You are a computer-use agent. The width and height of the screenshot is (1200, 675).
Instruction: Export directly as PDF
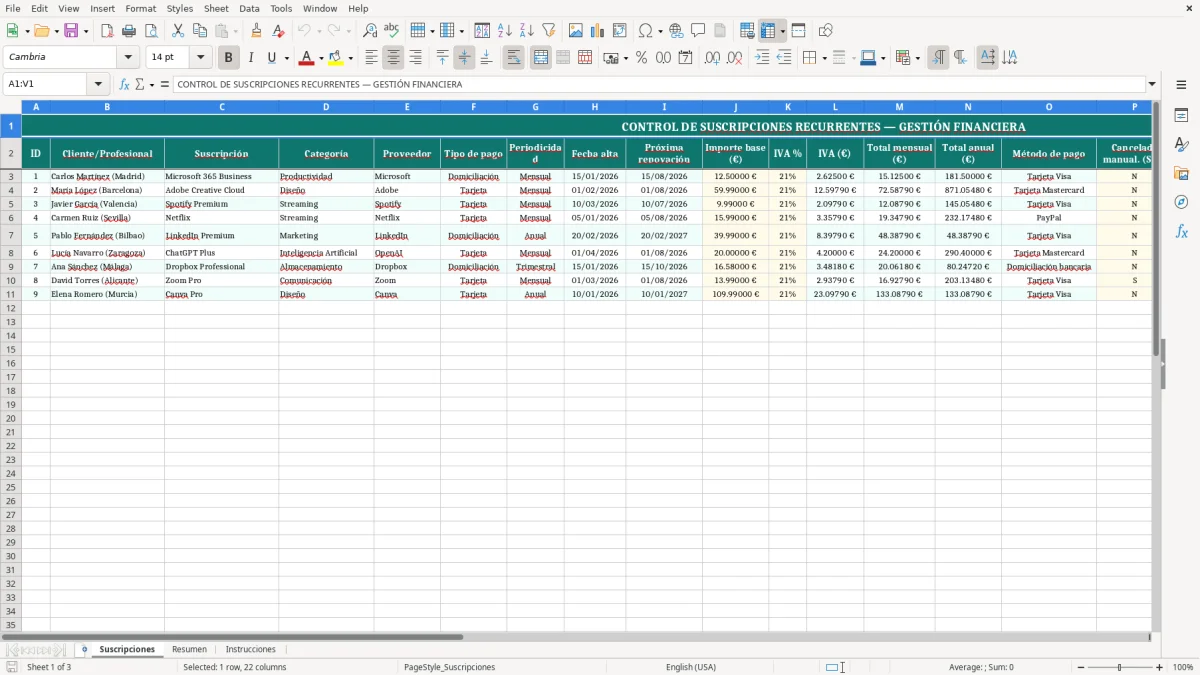pos(107,31)
